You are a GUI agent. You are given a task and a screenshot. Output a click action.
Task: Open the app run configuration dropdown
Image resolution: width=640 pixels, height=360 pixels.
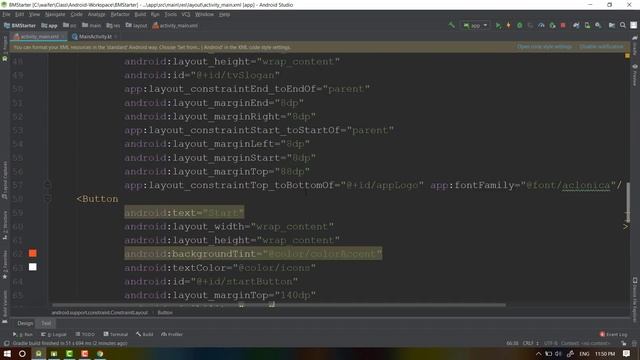click(475, 25)
